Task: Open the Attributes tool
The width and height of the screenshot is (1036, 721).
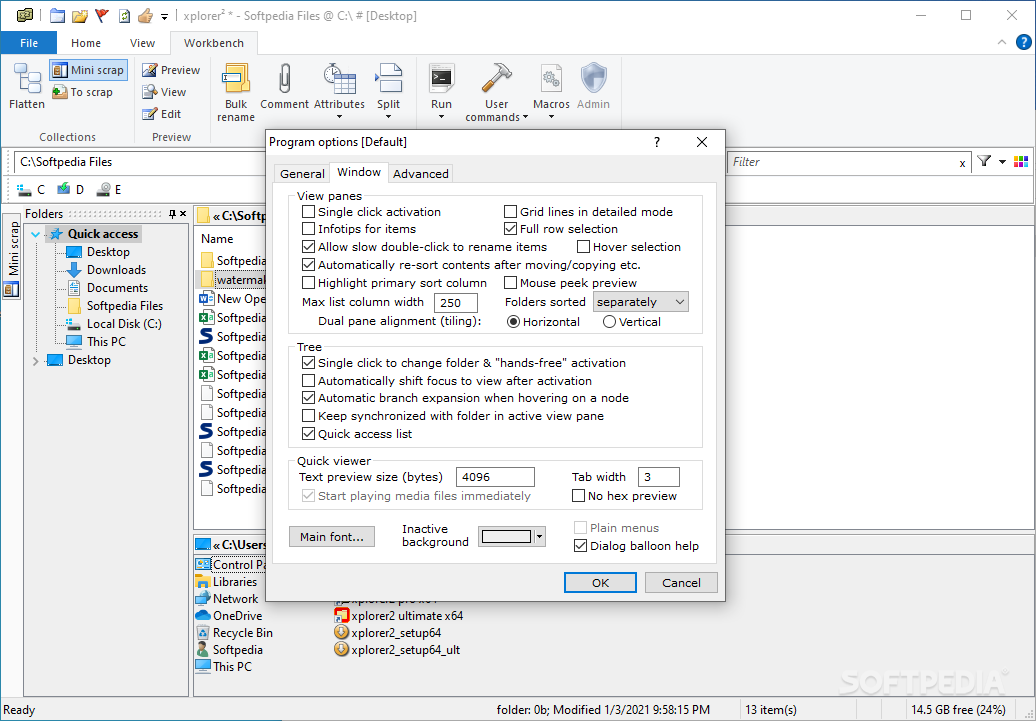Action: click(339, 86)
